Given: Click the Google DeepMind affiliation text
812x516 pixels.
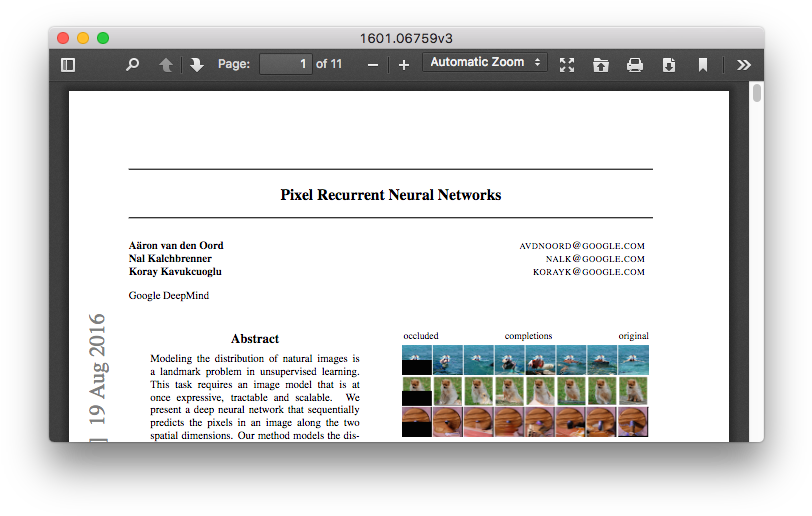Looking at the screenshot, I should pyautogui.click(x=169, y=295).
